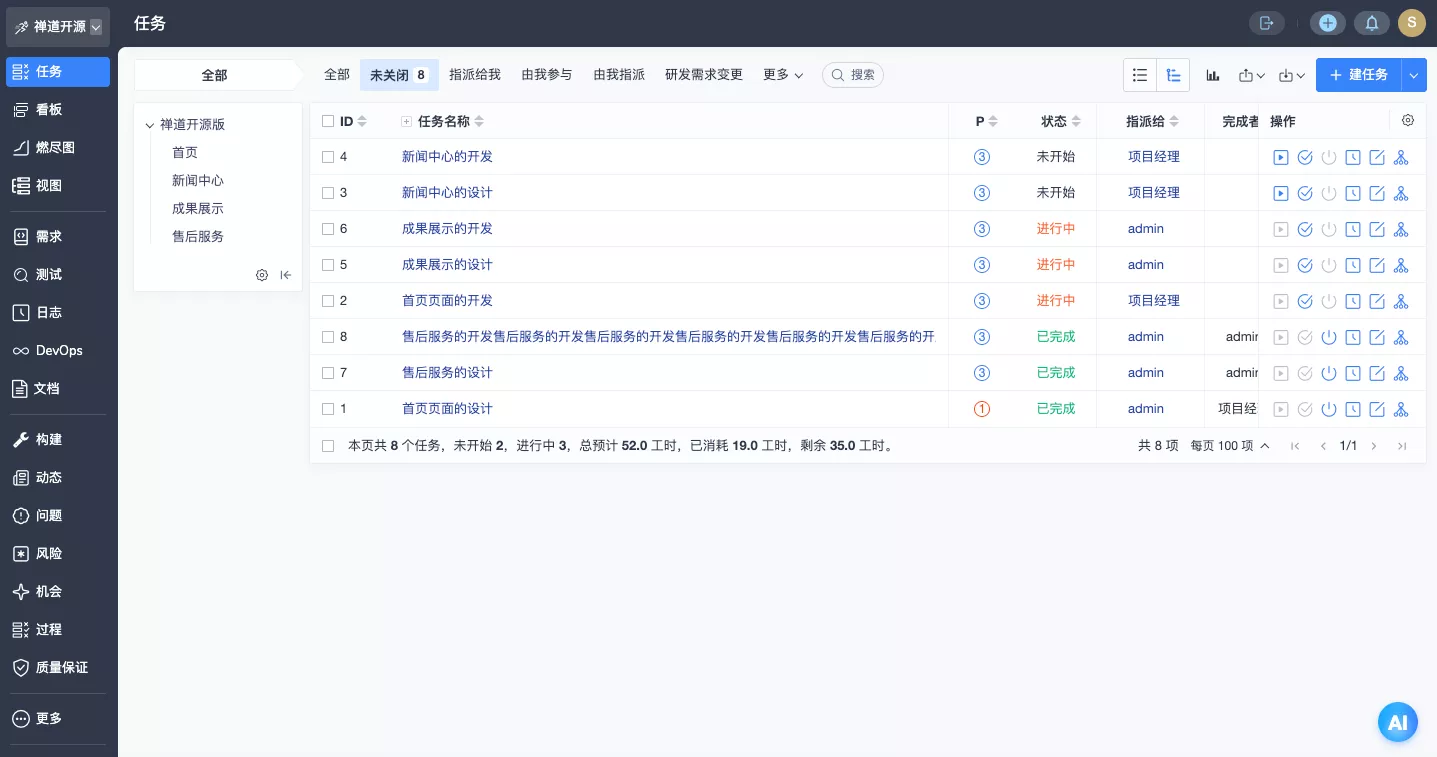Click the start task icon for task 4

[x=1280, y=157]
